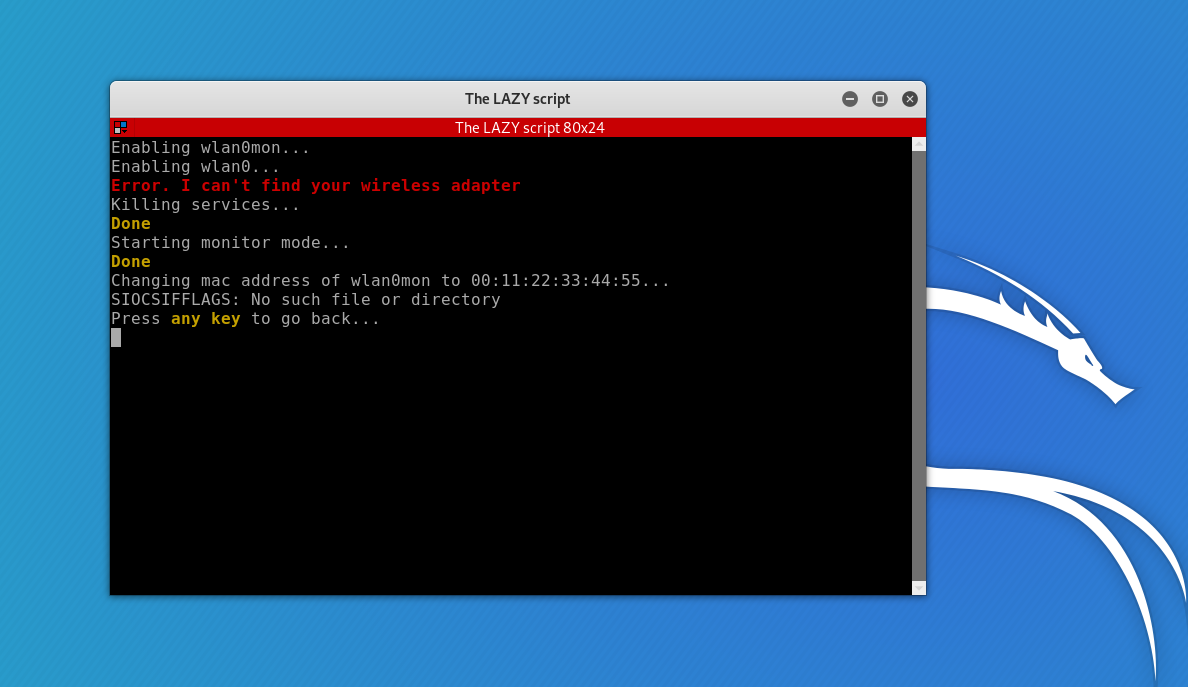The image size is (1188, 687).
Task: Minimize The LAZY script window
Action: tap(850, 99)
